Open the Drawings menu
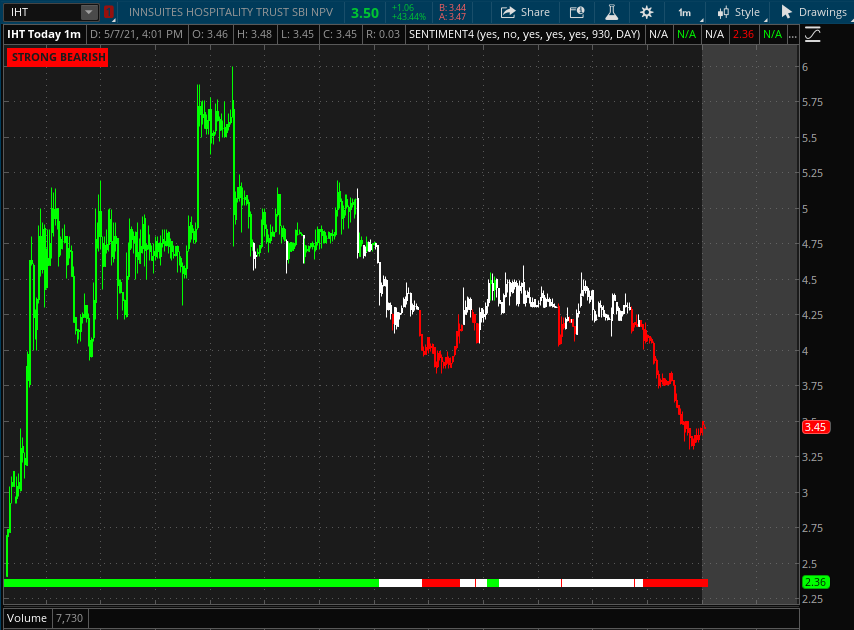The height and width of the screenshot is (630, 854). 814,12
